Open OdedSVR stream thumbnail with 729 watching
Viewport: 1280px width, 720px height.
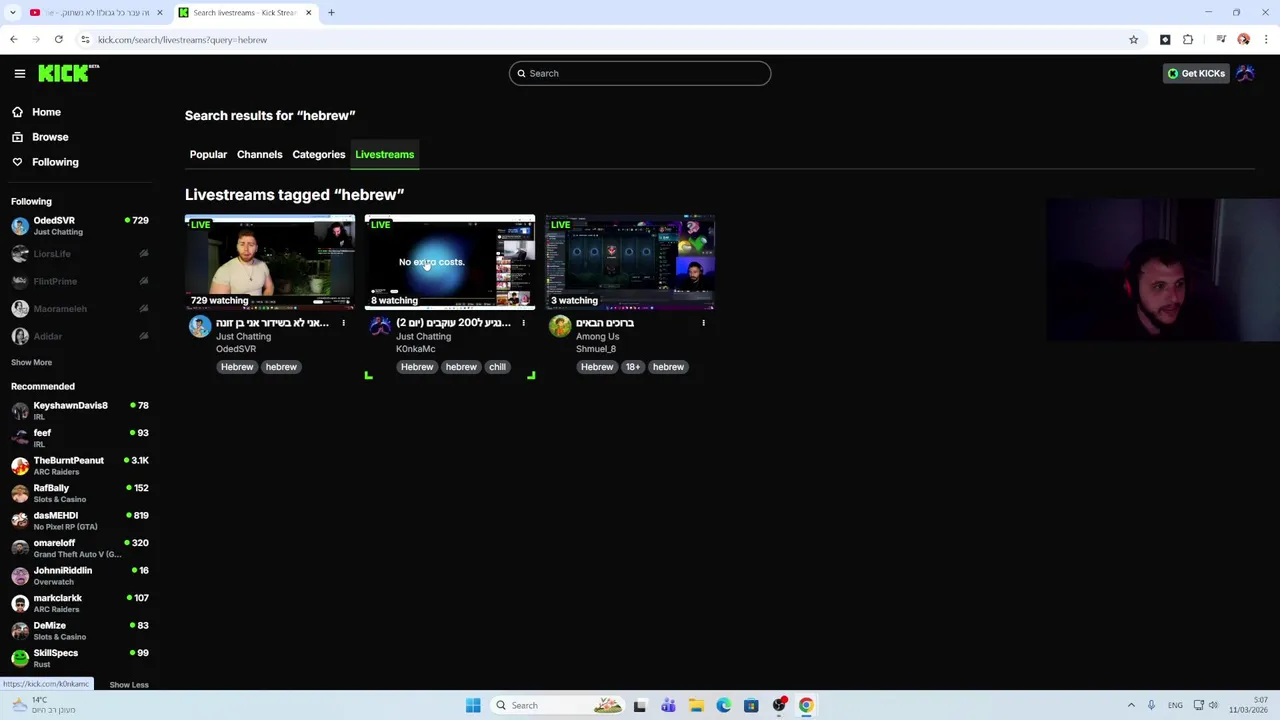[x=270, y=262]
